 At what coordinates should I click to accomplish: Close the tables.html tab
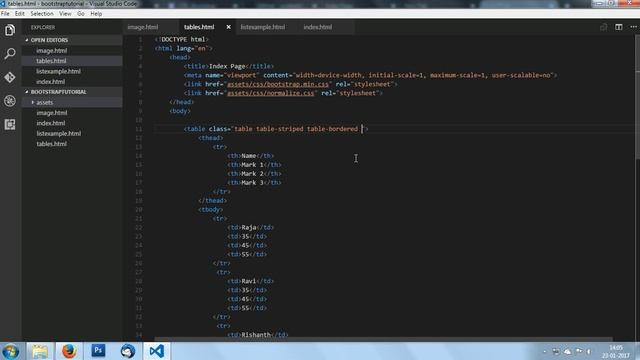pos(229,27)
